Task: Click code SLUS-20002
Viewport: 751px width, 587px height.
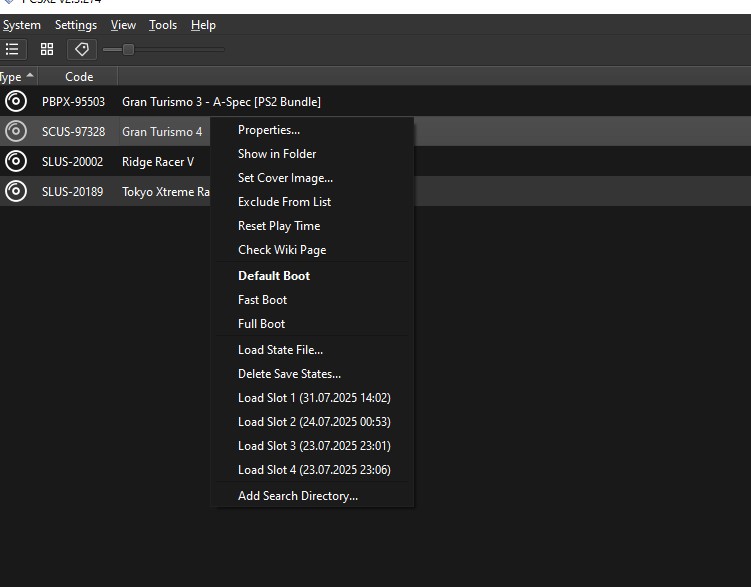Action: (72, 162)
